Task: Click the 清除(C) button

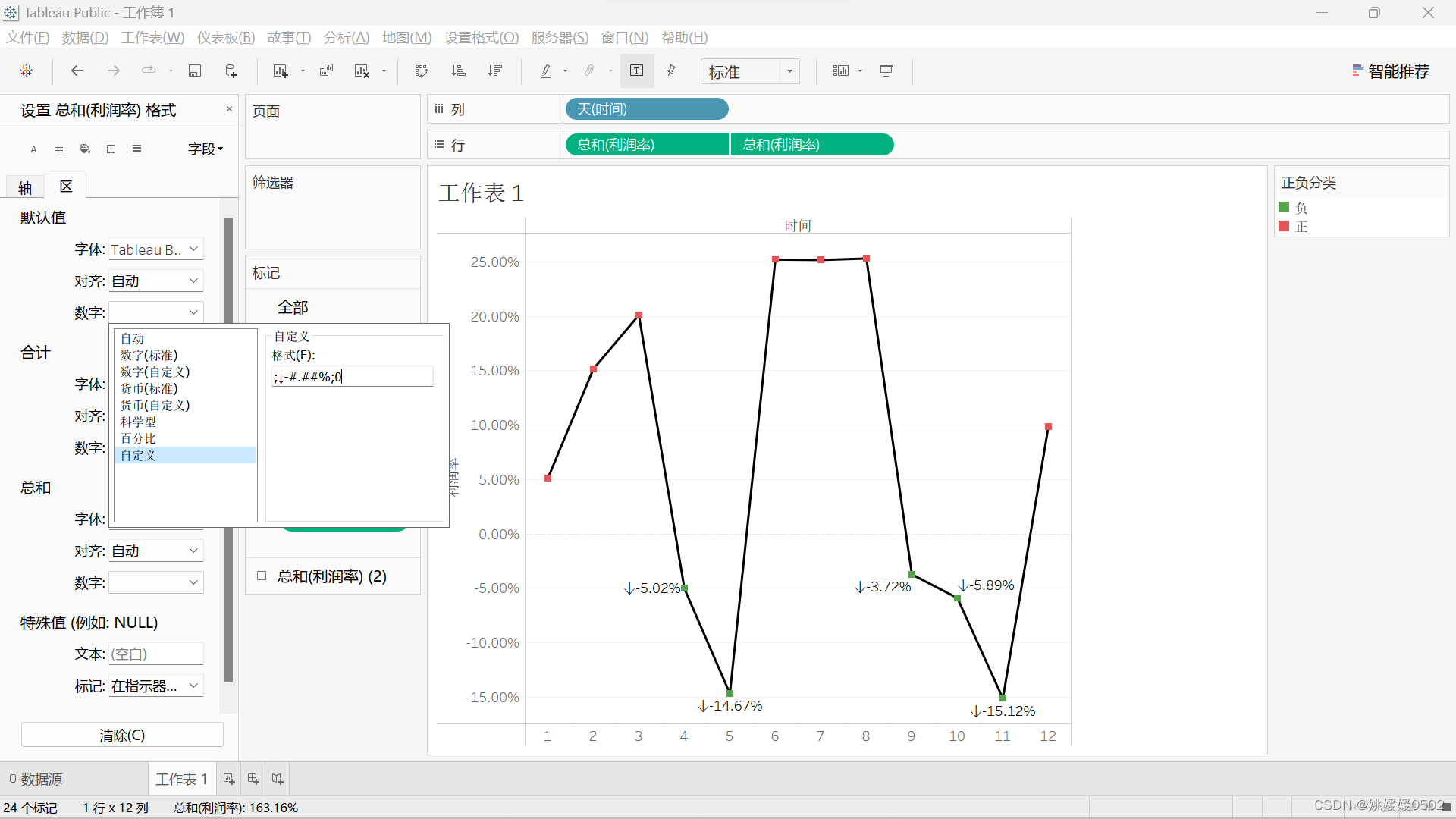Action: [122, 735]
